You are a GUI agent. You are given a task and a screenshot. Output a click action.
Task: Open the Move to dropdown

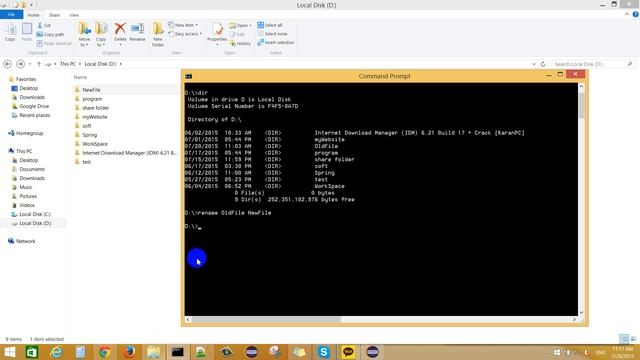point(84,35)
